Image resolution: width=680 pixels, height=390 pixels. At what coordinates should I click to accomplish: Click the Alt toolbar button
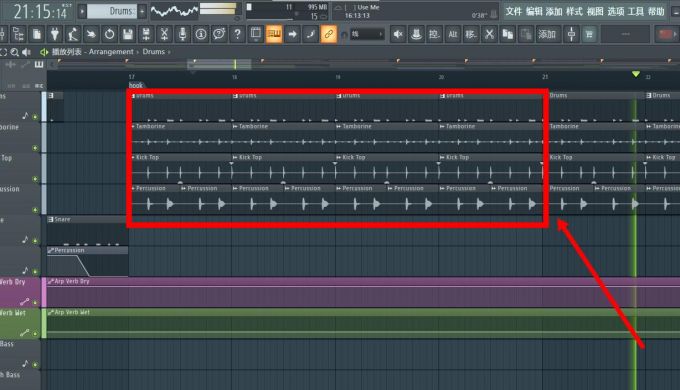coord(453,34)
